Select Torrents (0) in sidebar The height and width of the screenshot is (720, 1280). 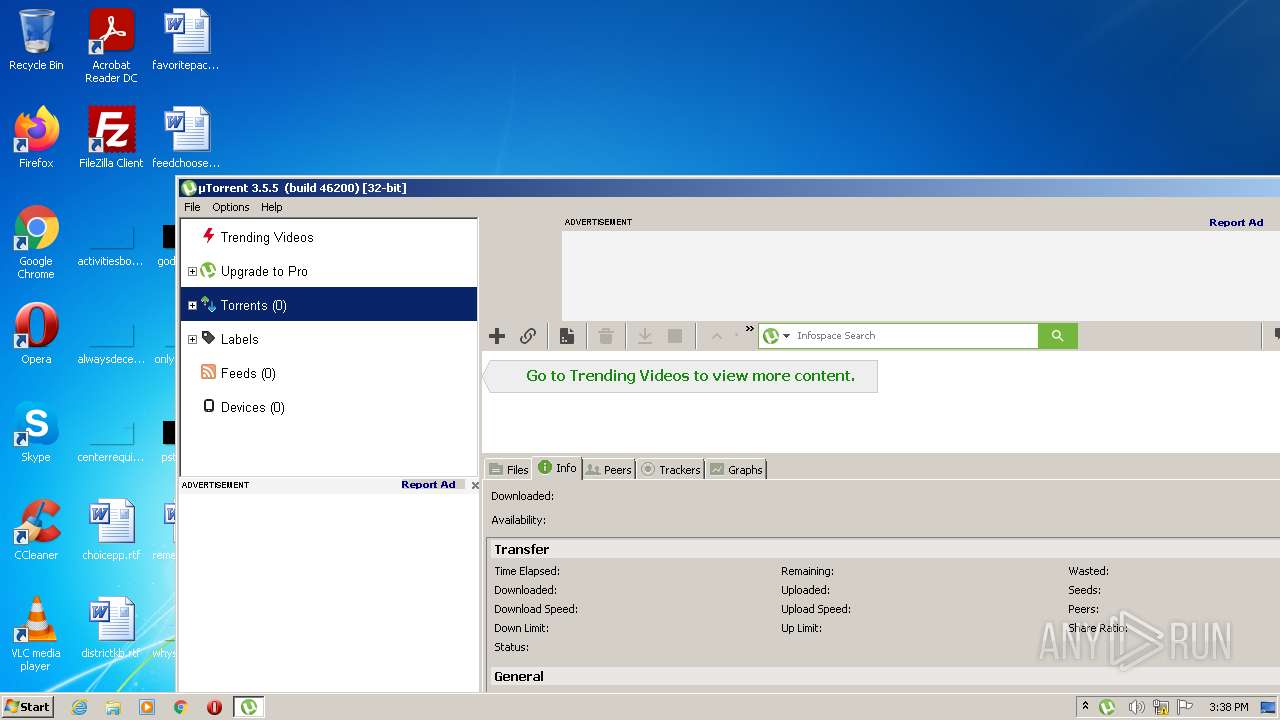point(329,305)
